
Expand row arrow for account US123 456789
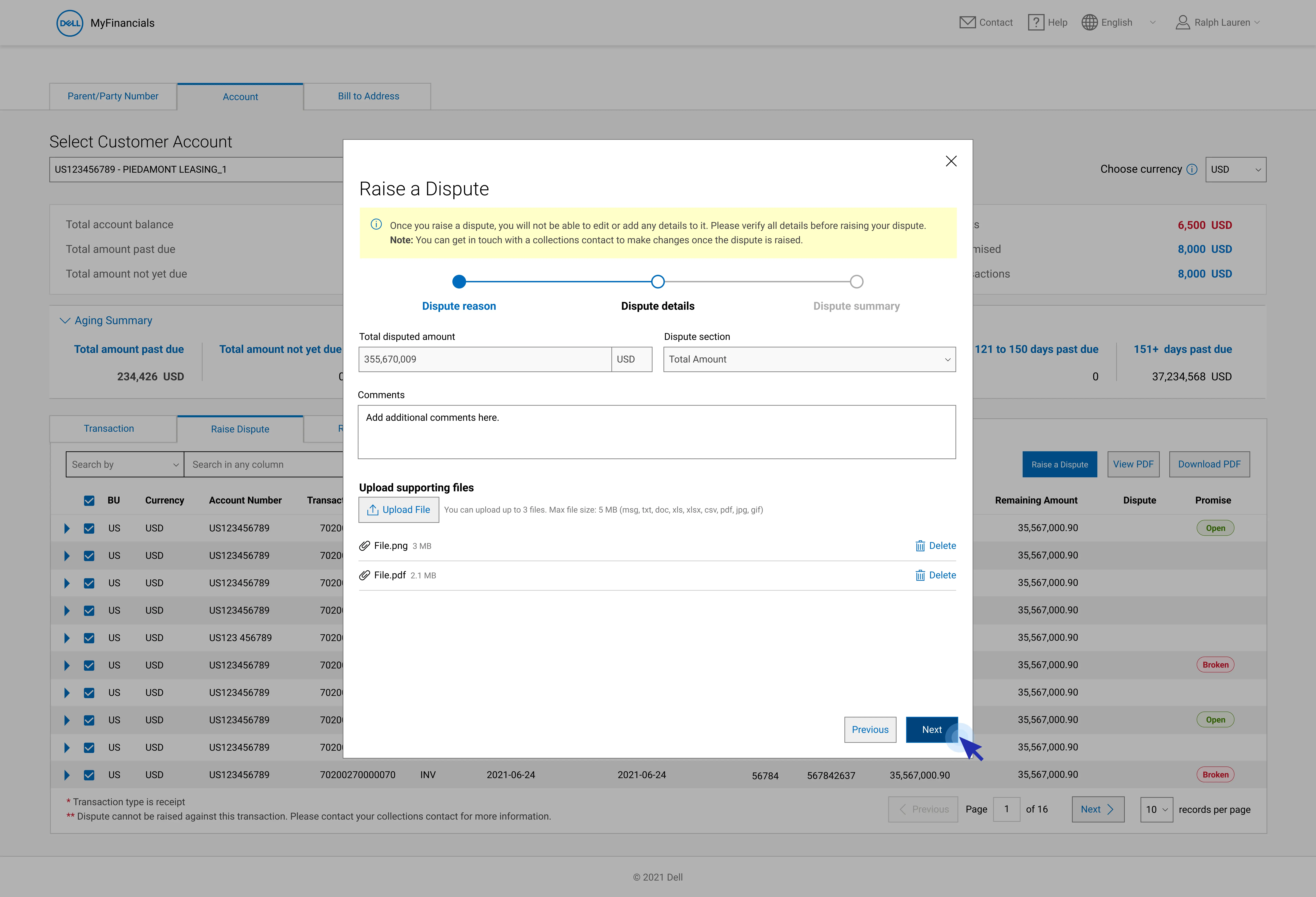(x=67, y=638)
